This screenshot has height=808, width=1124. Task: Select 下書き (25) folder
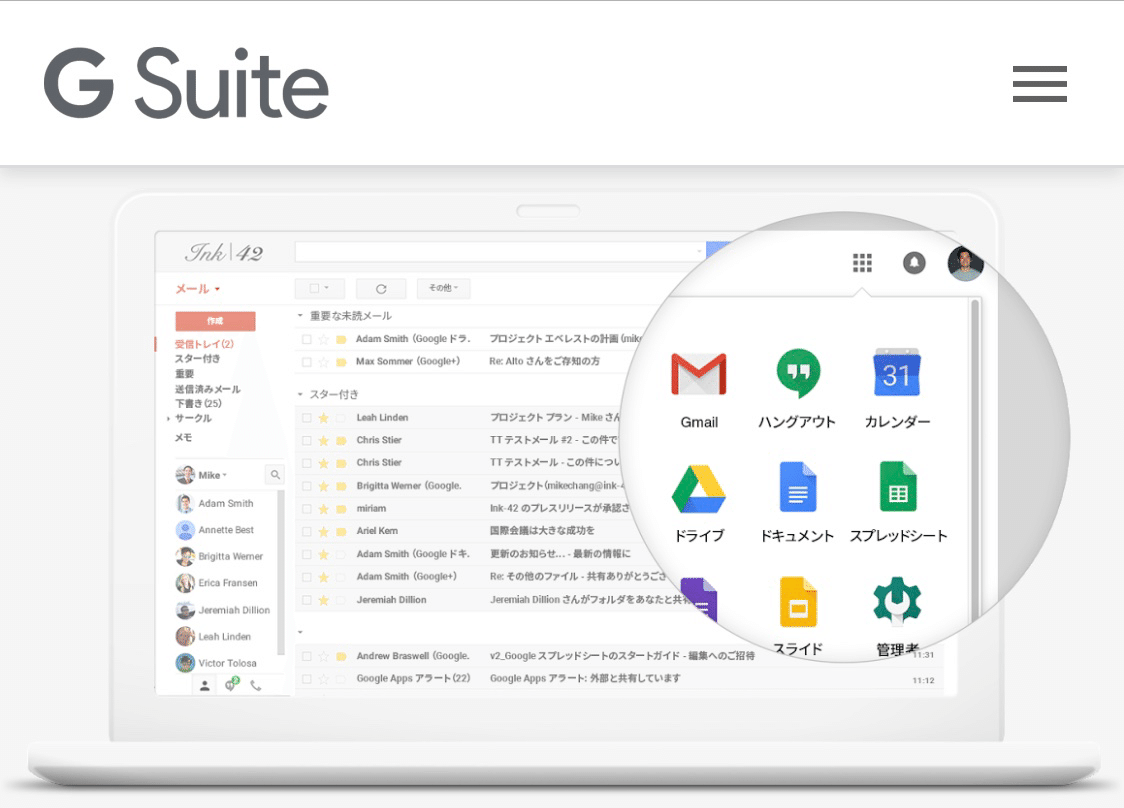click(x=199, y=403)
